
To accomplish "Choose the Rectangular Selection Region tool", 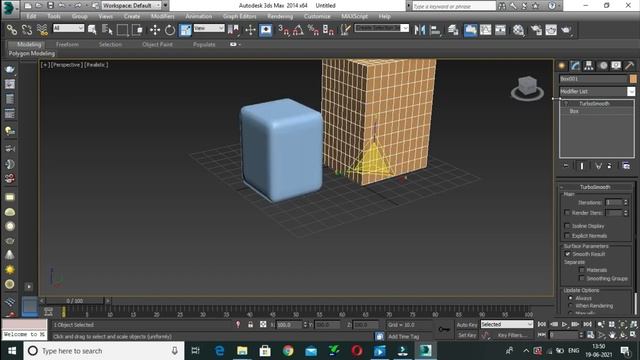I will [x=122, y=30].
